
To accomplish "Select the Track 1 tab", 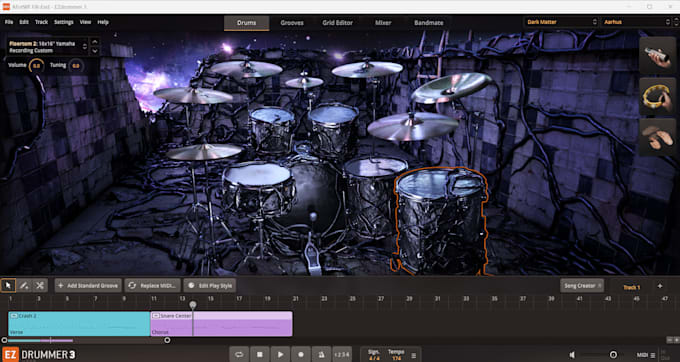I will pos(631,287).
